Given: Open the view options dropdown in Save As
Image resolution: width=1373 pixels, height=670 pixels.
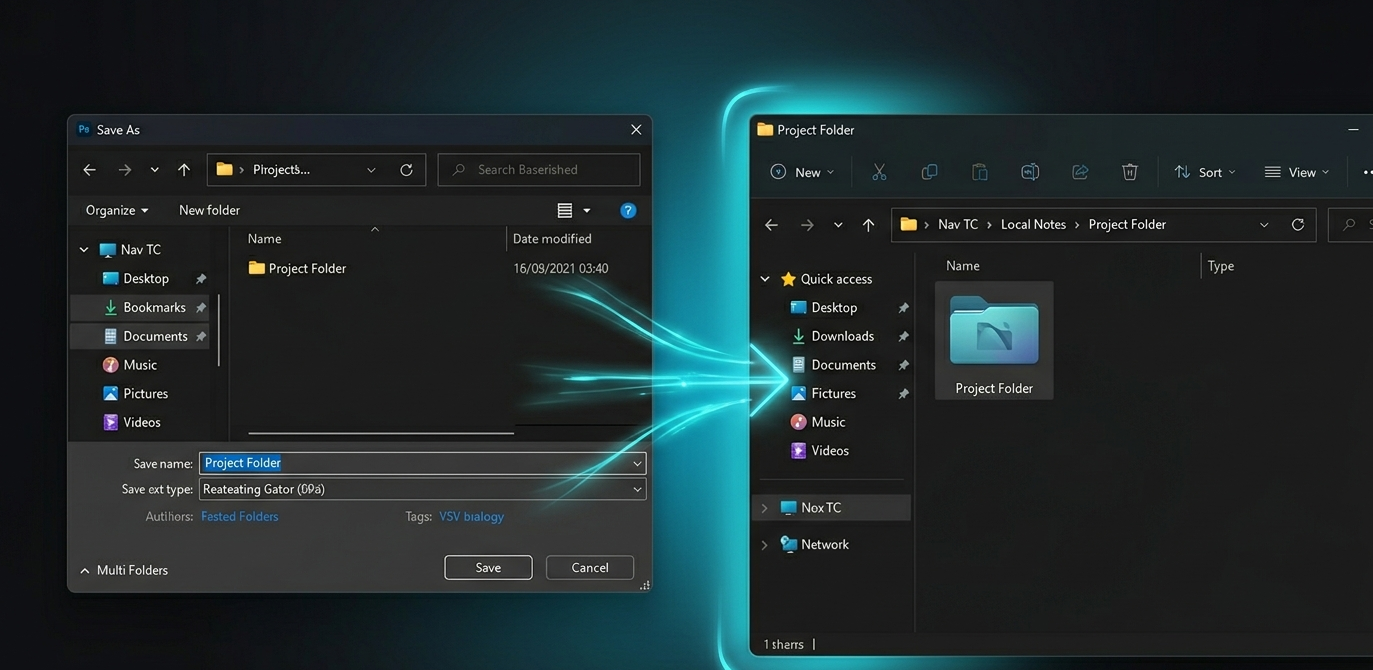Looking at the screenshot, I should (587, 210).
